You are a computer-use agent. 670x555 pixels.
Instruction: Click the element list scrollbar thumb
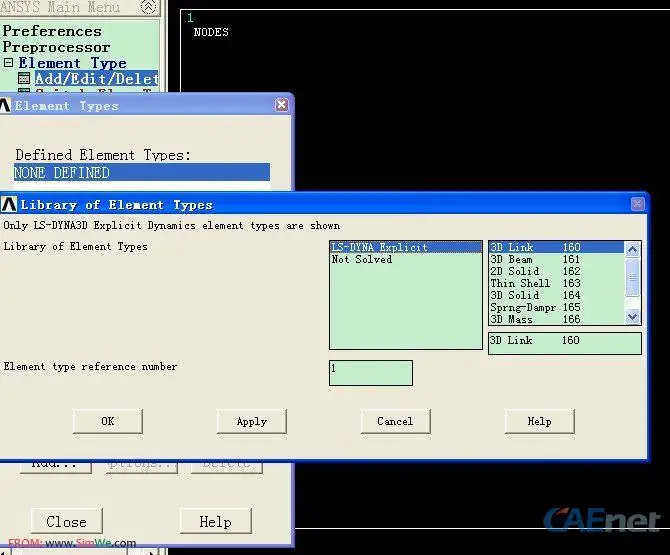click(632, 277)
